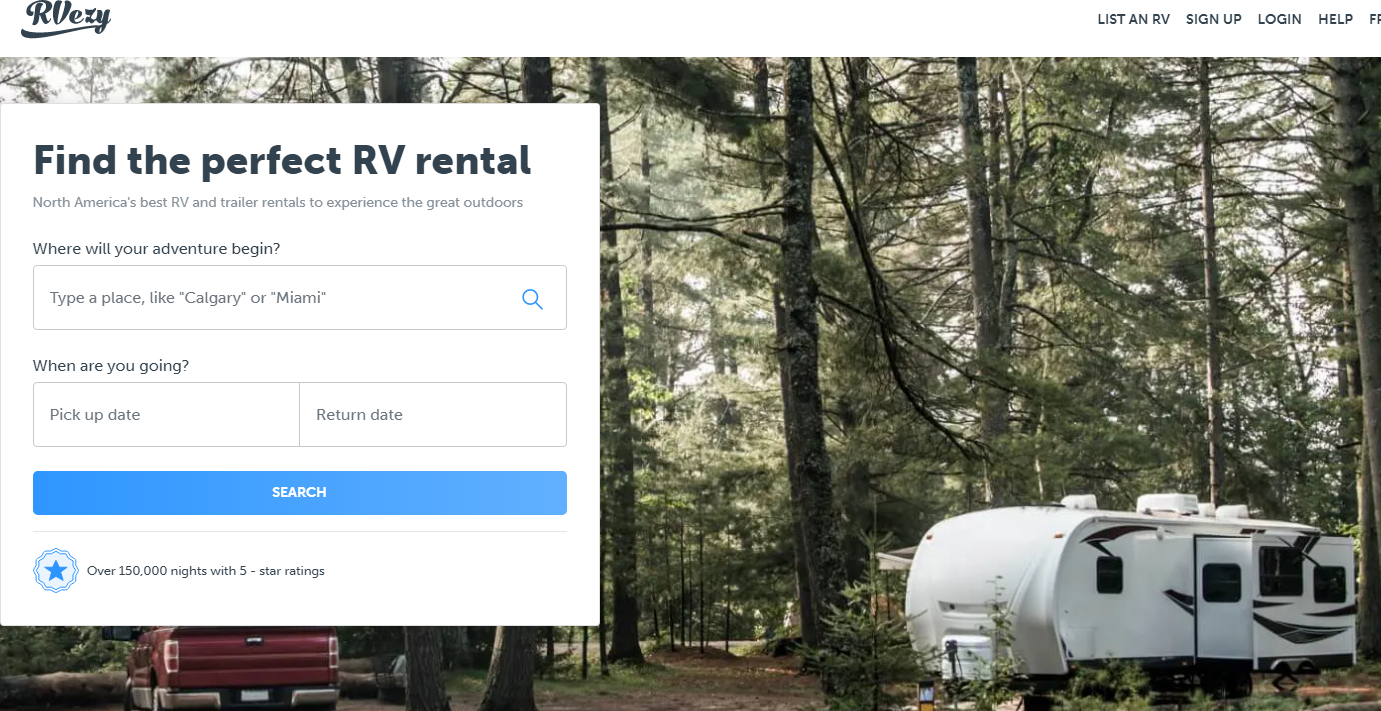This screenshot has height=711, width=1381.
Task: Click the blue SEARCH button
Action: (300, 493)
